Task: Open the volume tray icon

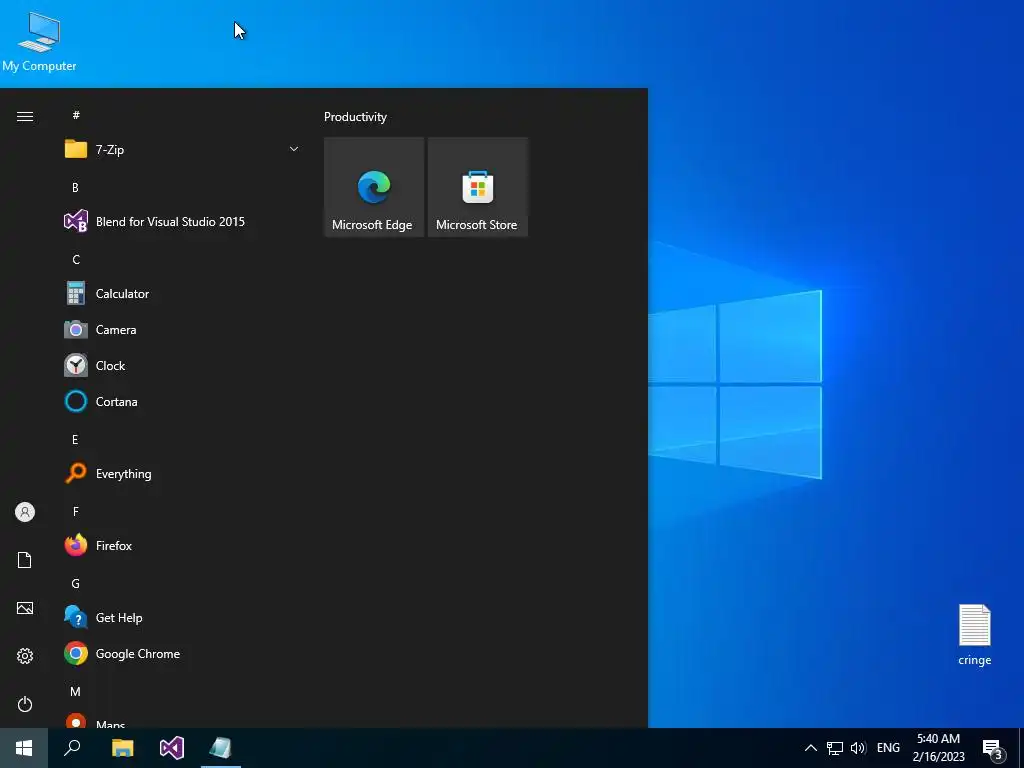Action: pos(858,748)
